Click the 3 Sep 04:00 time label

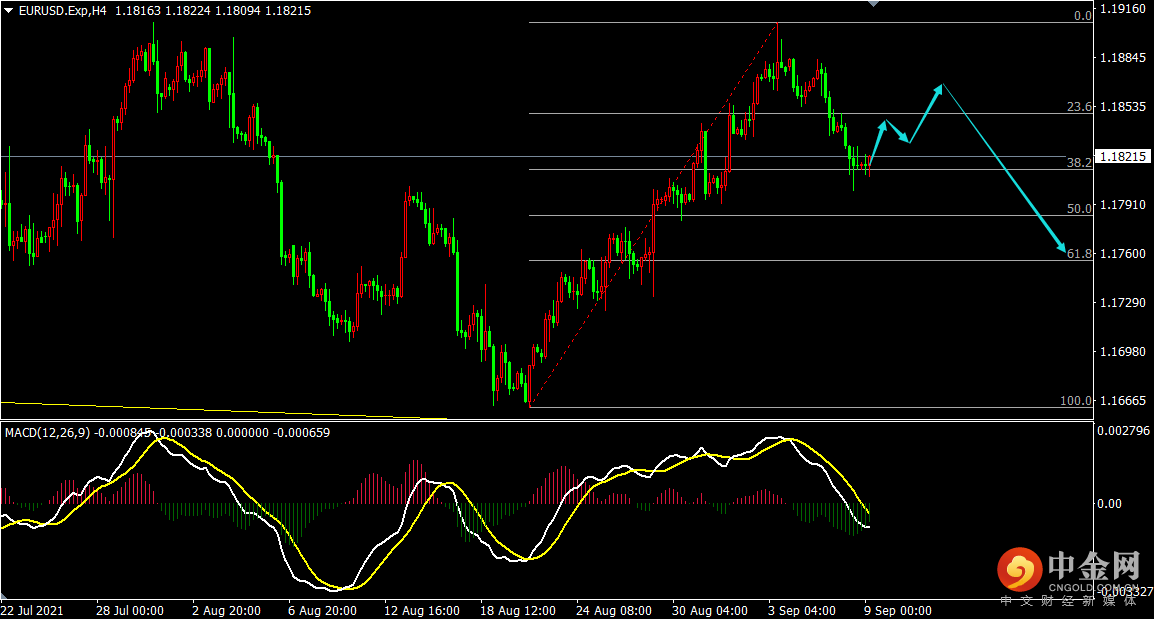pyautogui.click(x=801, y=611)
